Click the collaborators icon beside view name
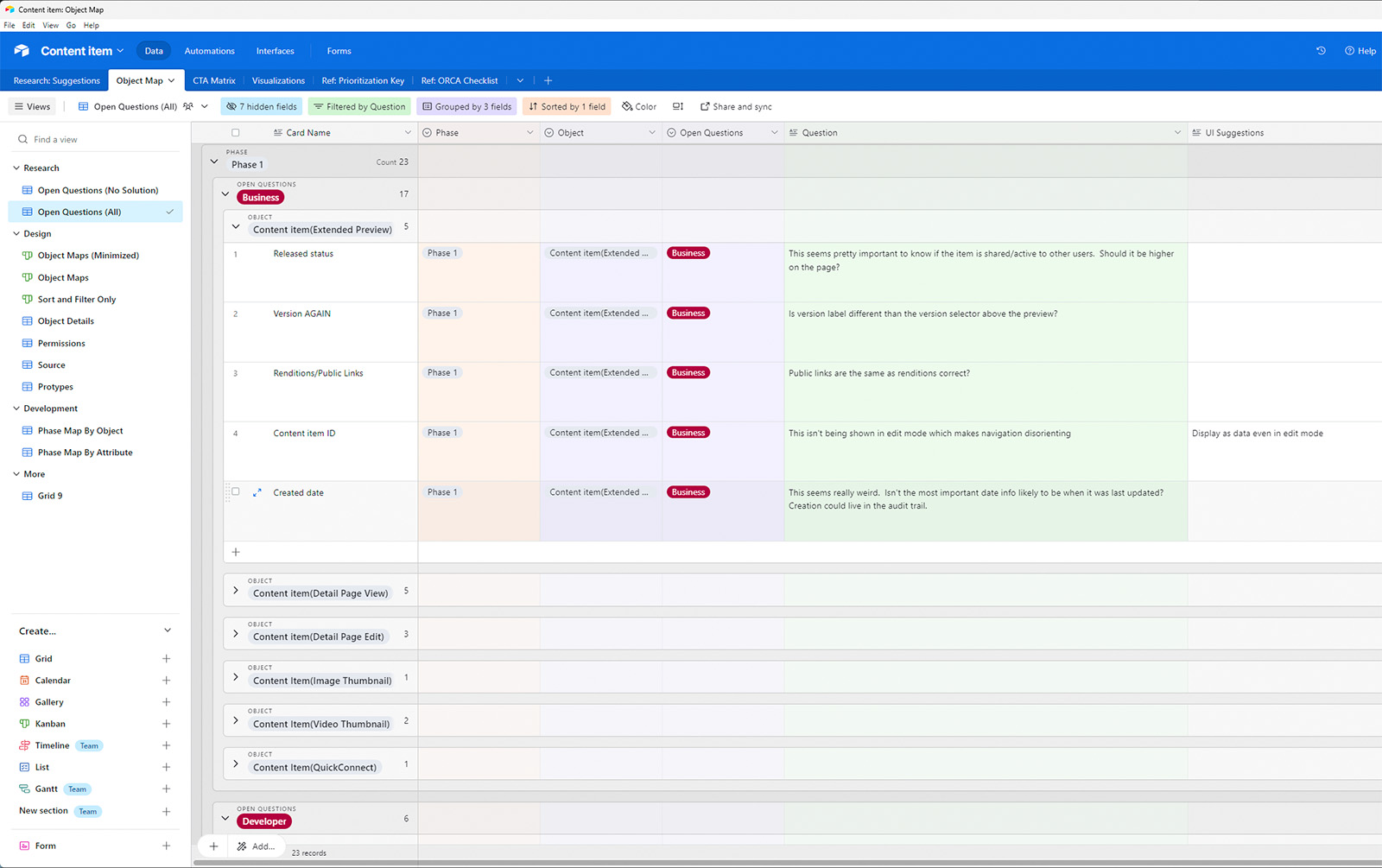Viewport: 1382px width, 868px height. [x=188, y=106]
